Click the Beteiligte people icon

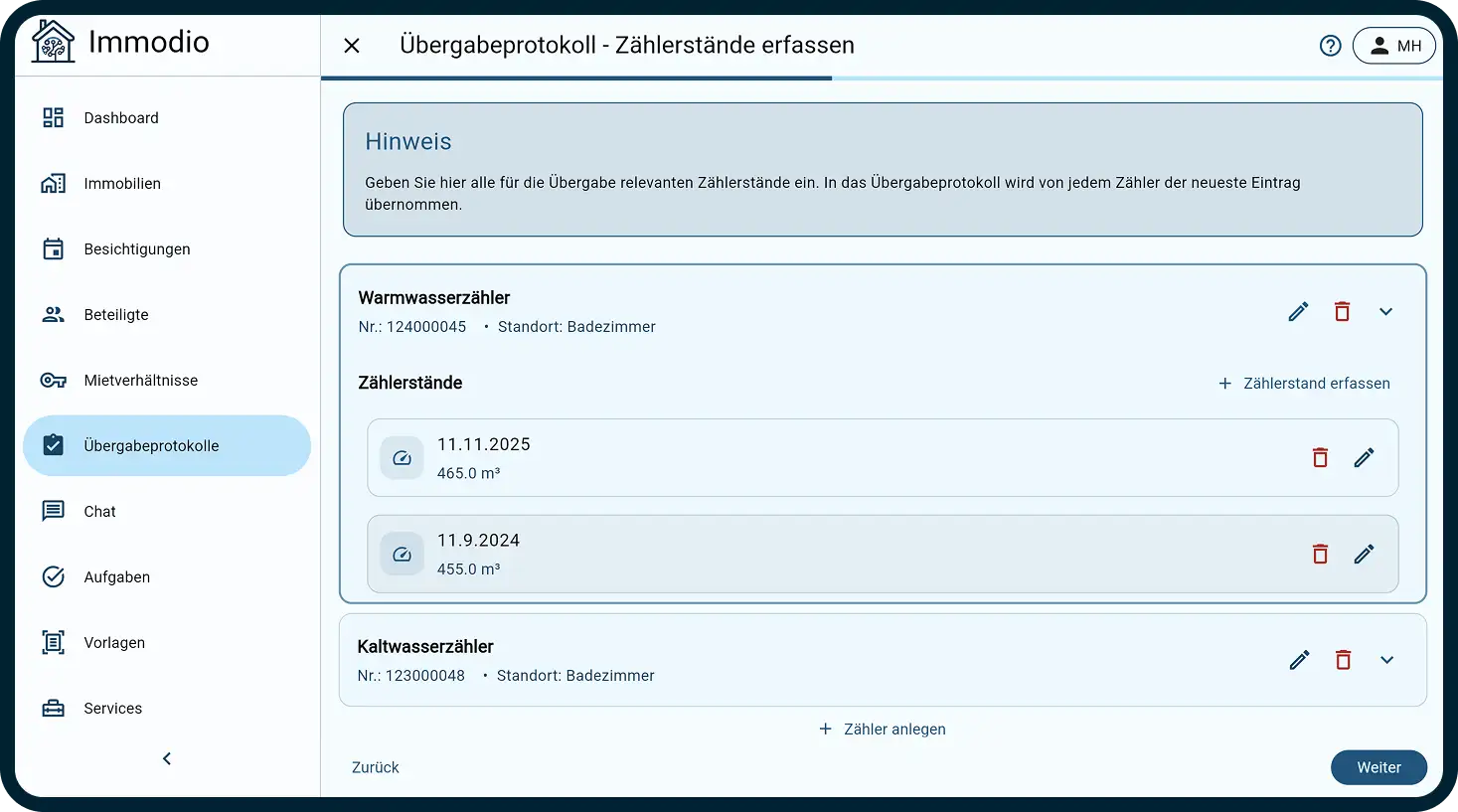[x=54, y=314]
